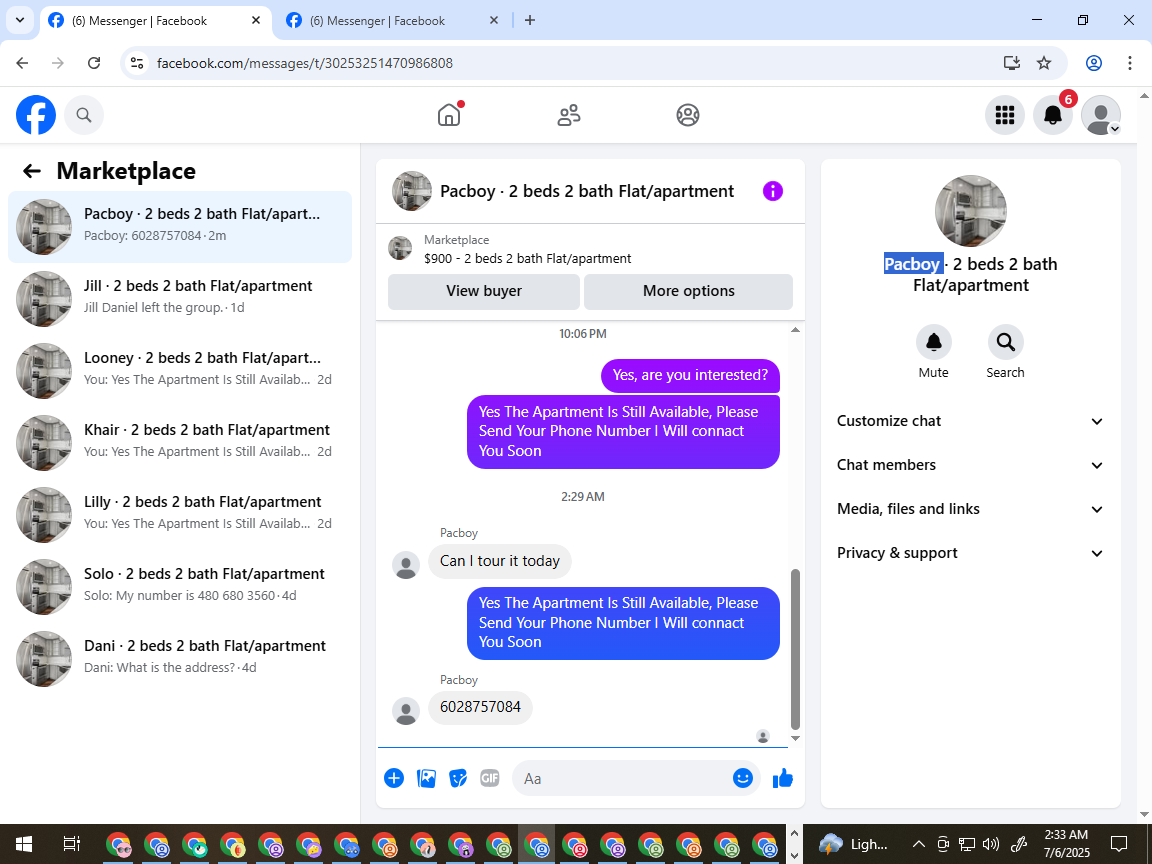This screenshot has height=864, width=1152.
Task: Go to Home feed icon
Action: pyautogui.click(x=449, y=115)
